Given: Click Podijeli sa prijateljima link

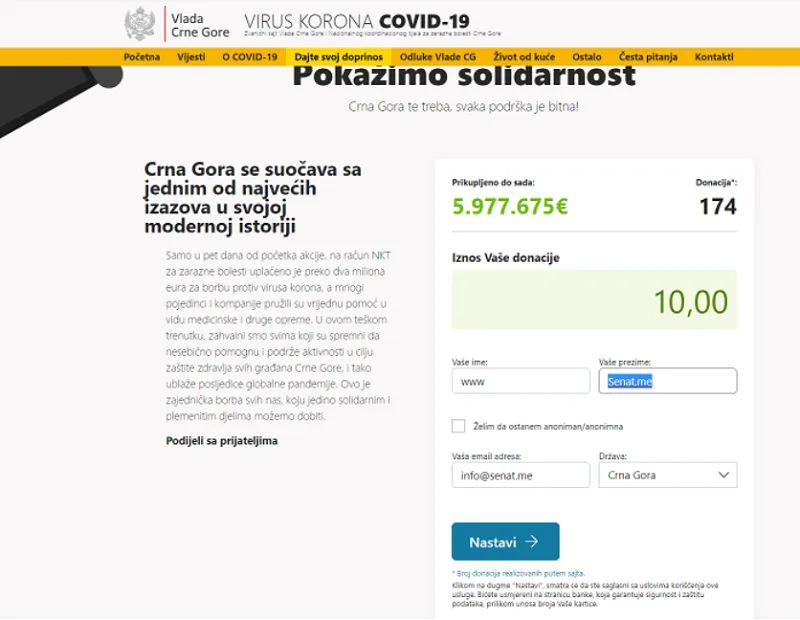Looking at the screenshot, I should tap(221, 440).
